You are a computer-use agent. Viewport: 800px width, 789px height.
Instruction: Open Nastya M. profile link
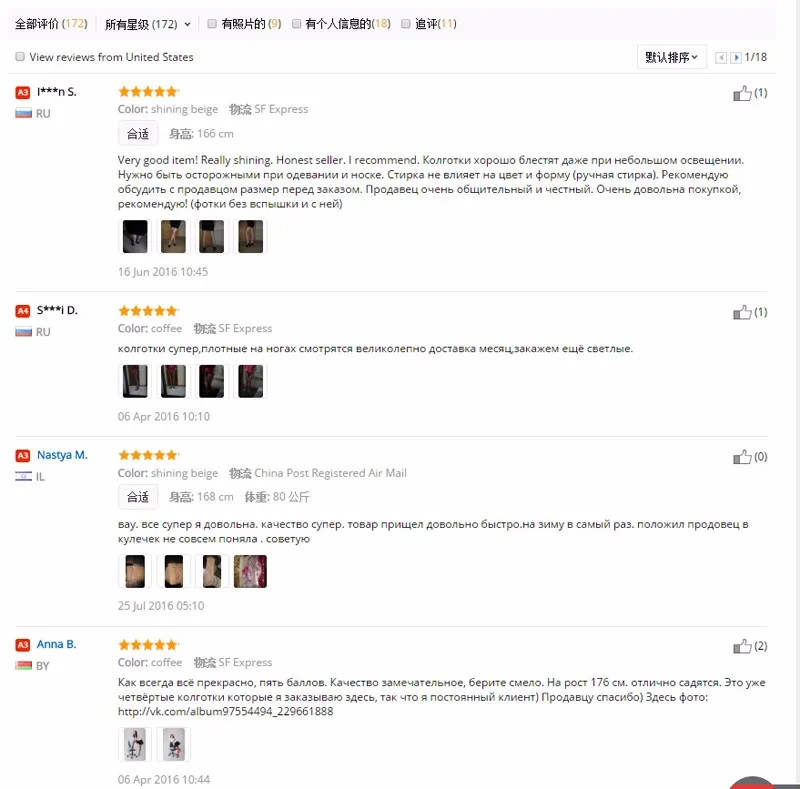(62, 455)
